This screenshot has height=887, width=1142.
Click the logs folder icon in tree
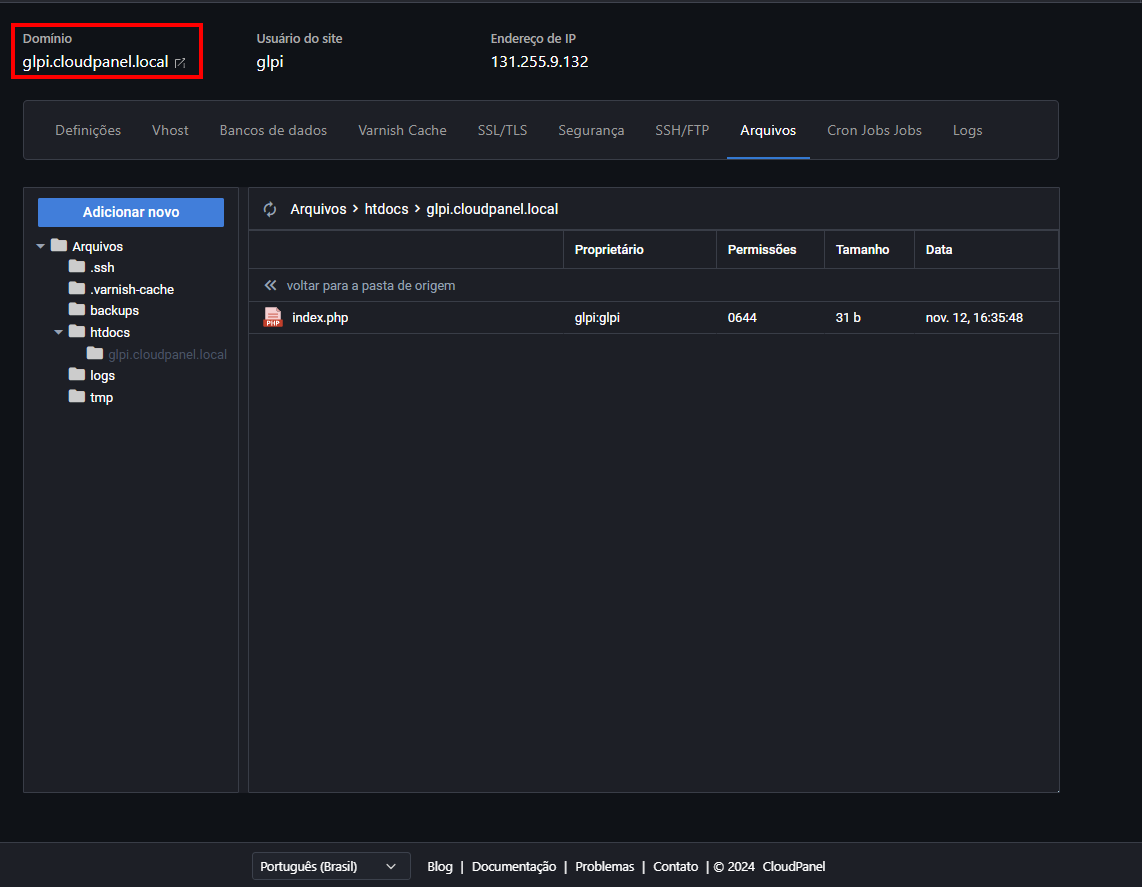[77, 375]
